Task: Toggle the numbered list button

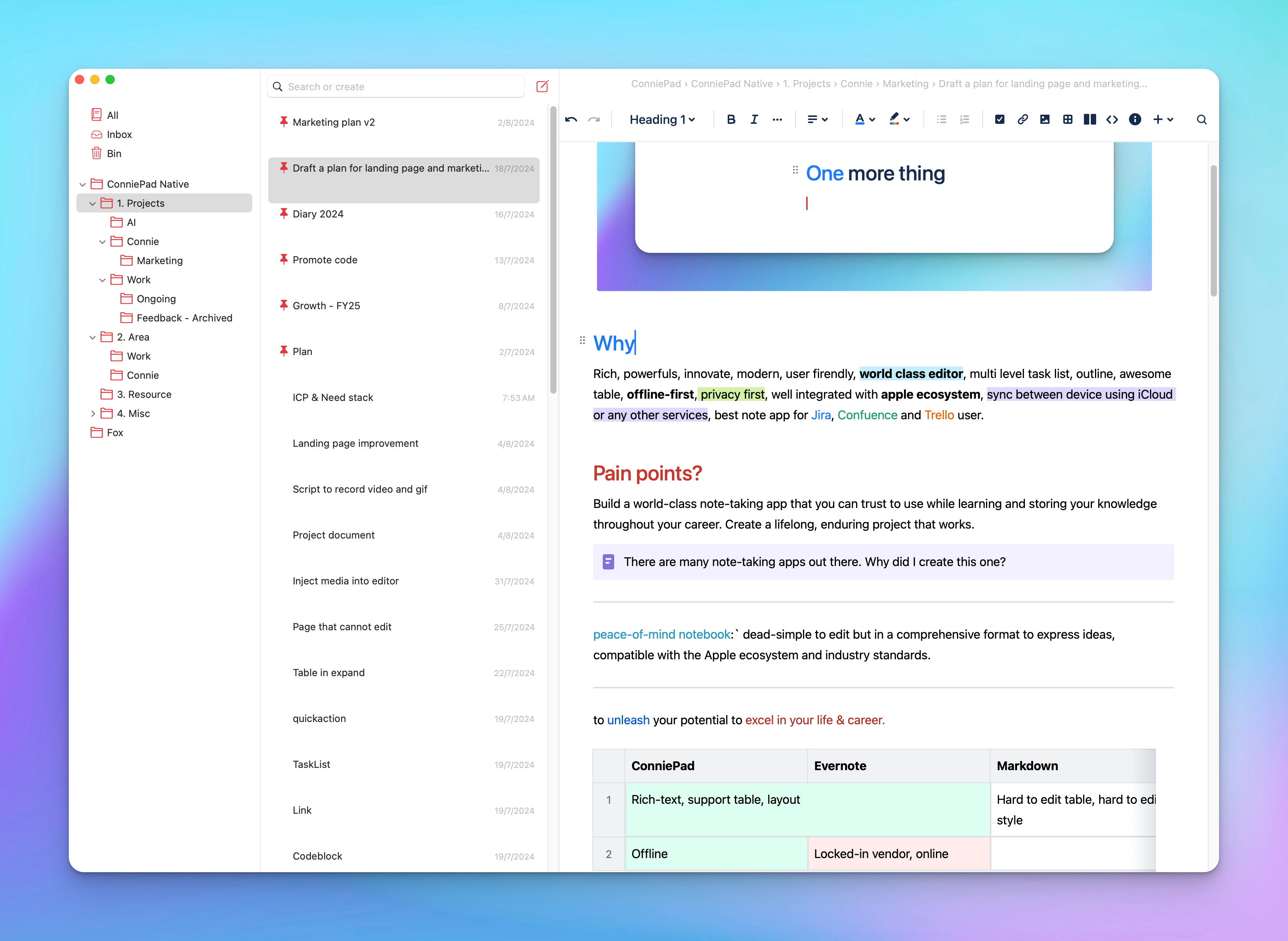Action: pos(964,120)
